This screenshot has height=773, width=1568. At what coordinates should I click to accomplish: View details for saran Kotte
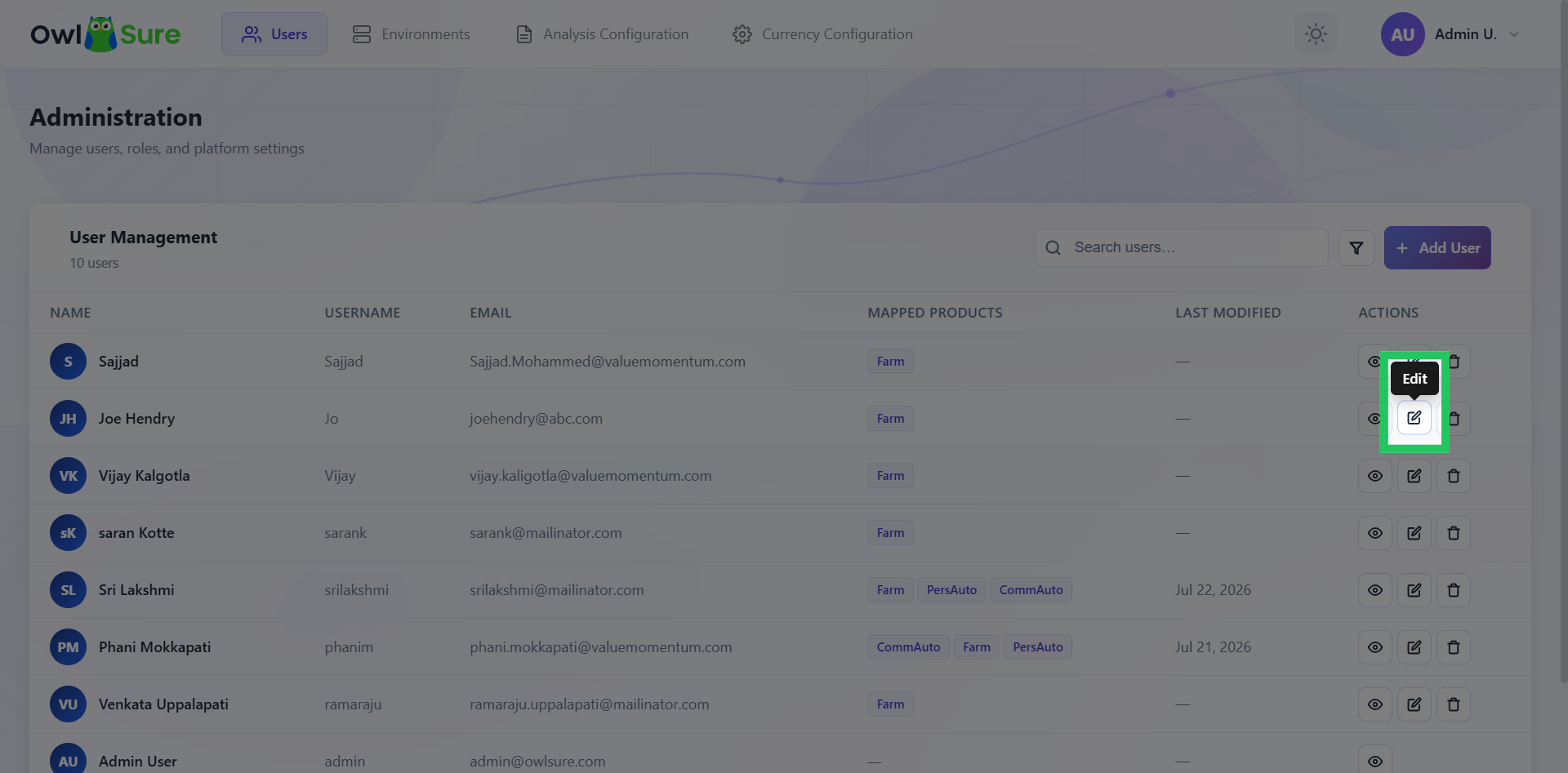1374,533
